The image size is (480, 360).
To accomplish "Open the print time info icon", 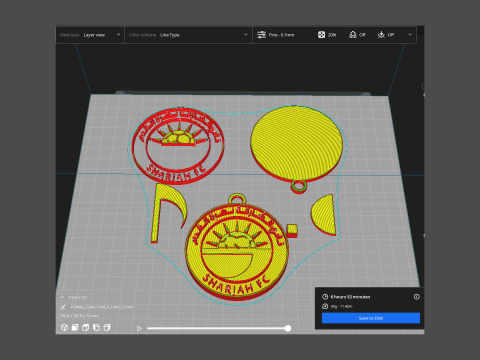I will click(417, 297).
